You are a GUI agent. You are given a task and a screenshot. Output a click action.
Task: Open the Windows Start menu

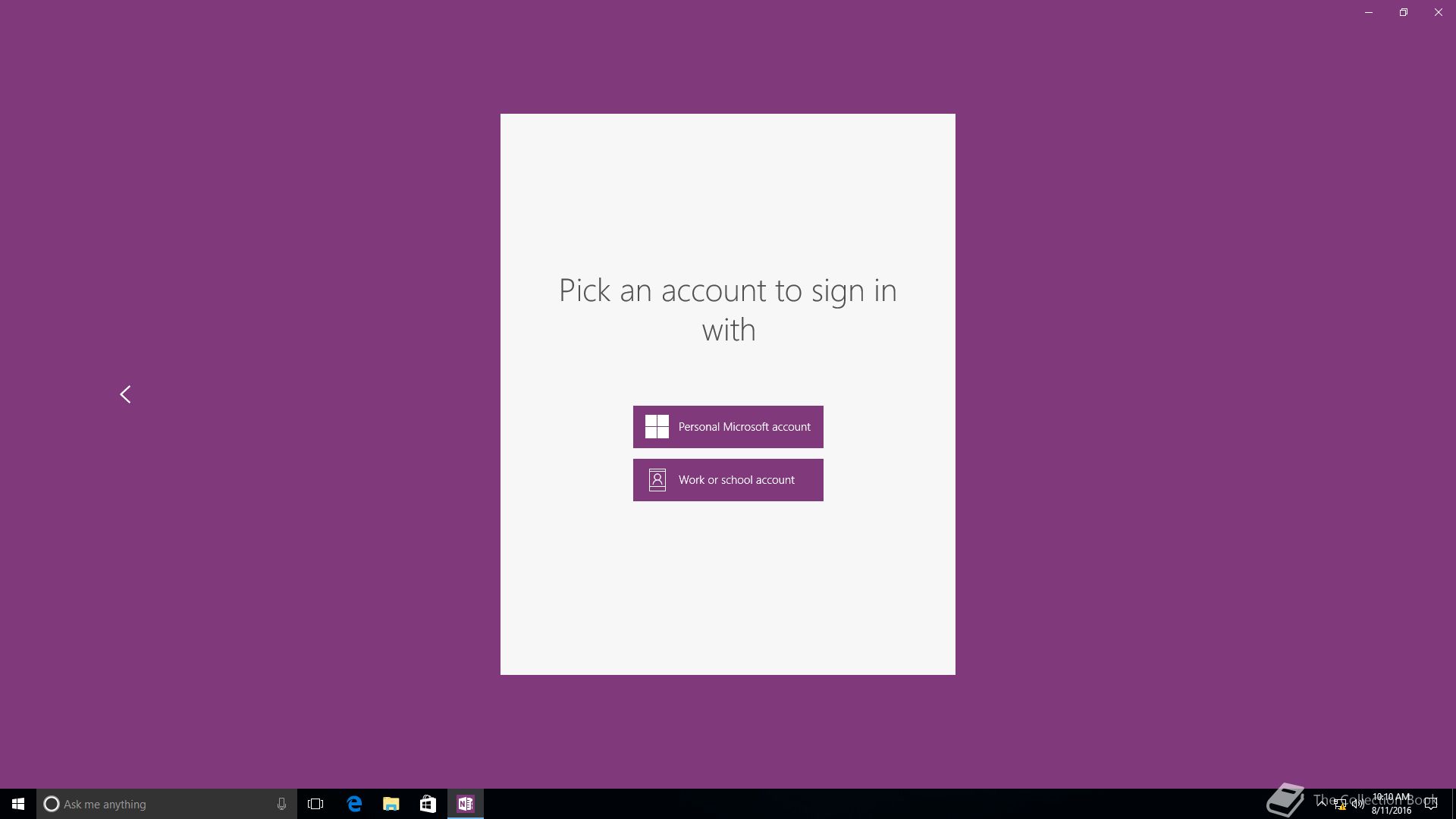(x=18, y=804)
